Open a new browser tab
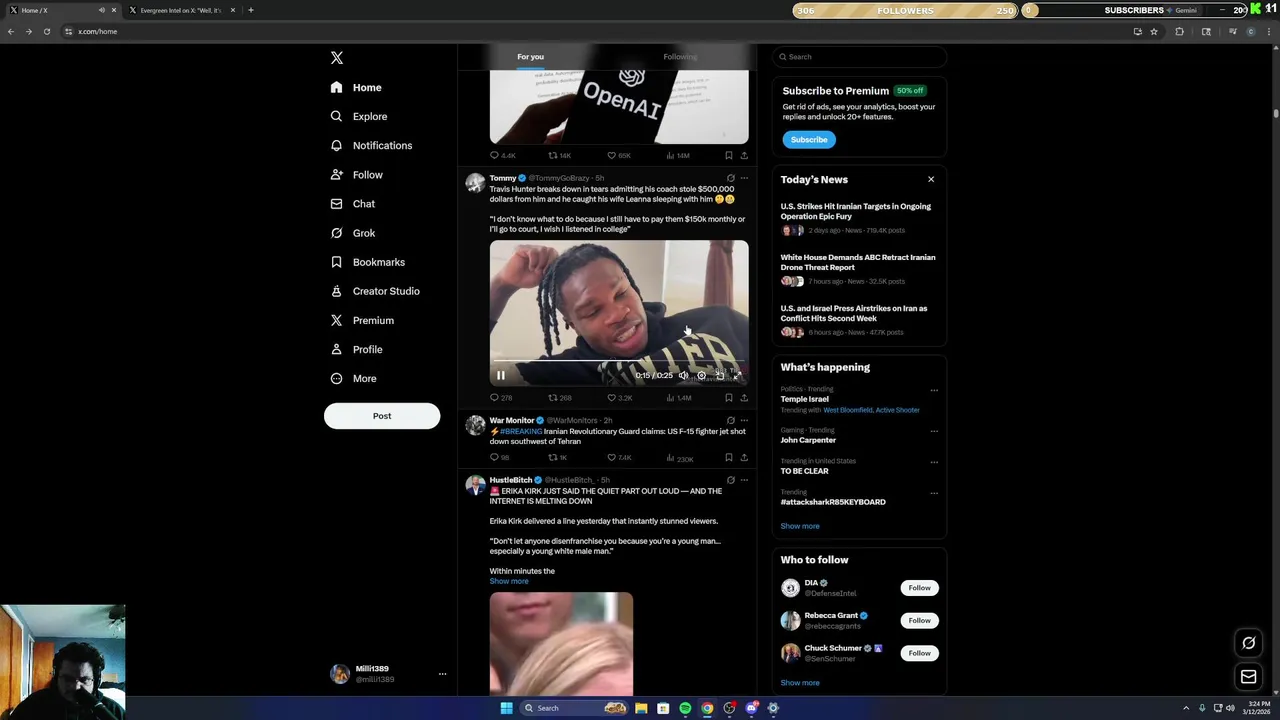1280x720 pixels. click(251, 10)
